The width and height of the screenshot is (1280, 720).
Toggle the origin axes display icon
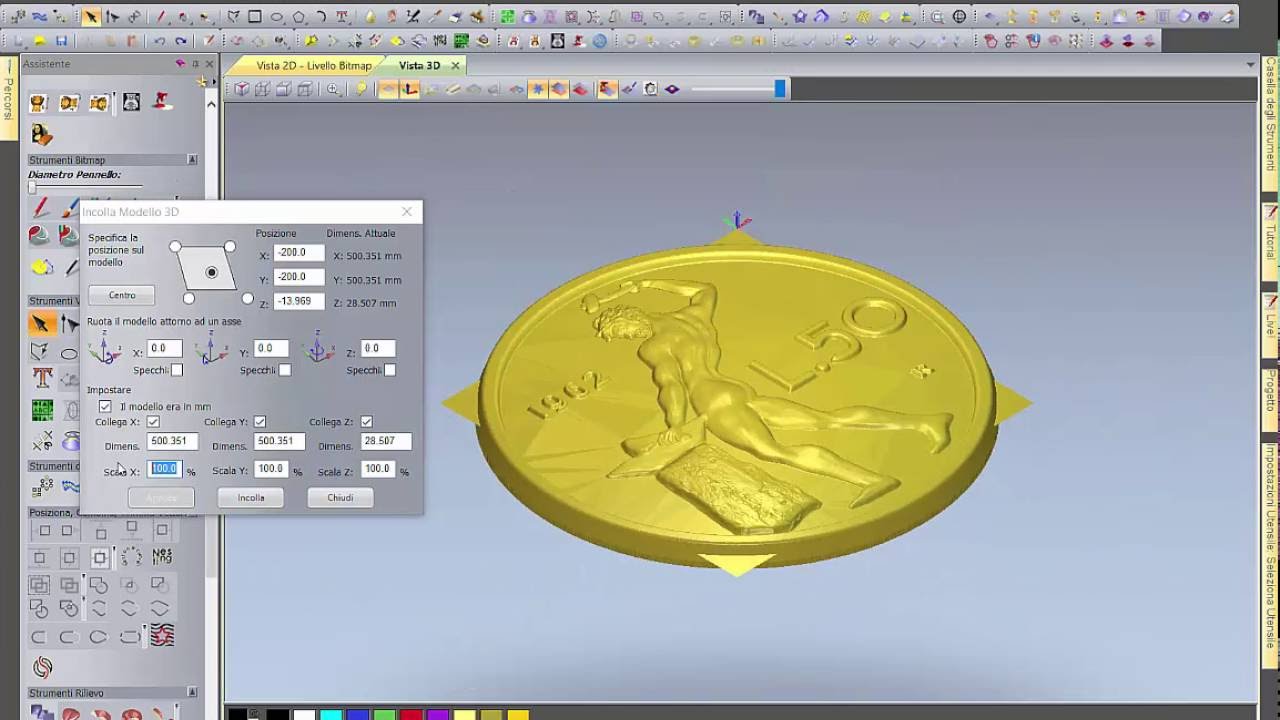(x=410, y=89)
